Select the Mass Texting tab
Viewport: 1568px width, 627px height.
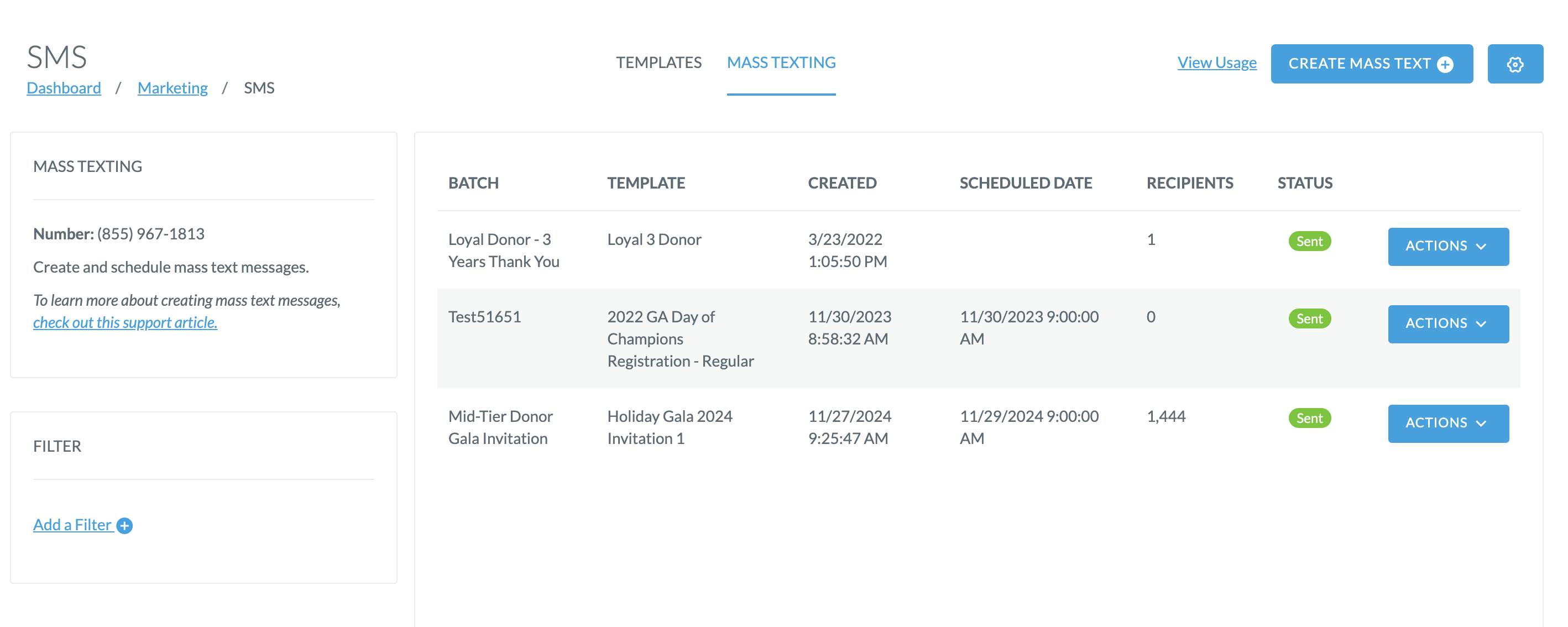[x=781, y=62]
